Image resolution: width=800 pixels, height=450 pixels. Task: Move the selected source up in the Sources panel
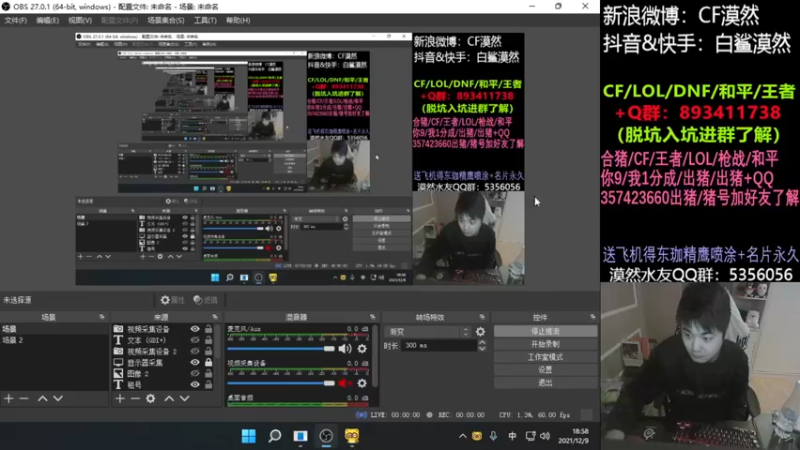(x=169, y=398)
